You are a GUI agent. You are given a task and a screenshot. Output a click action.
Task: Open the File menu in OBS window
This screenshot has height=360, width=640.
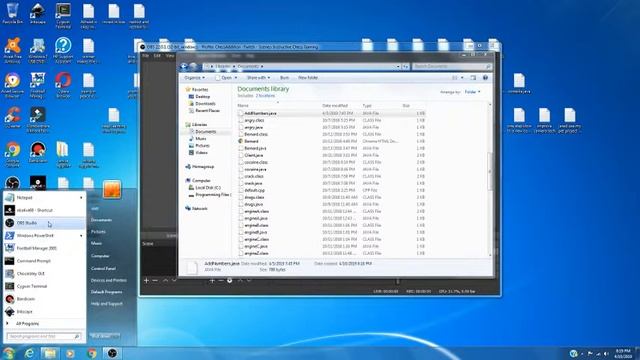(x=145, y=56)
